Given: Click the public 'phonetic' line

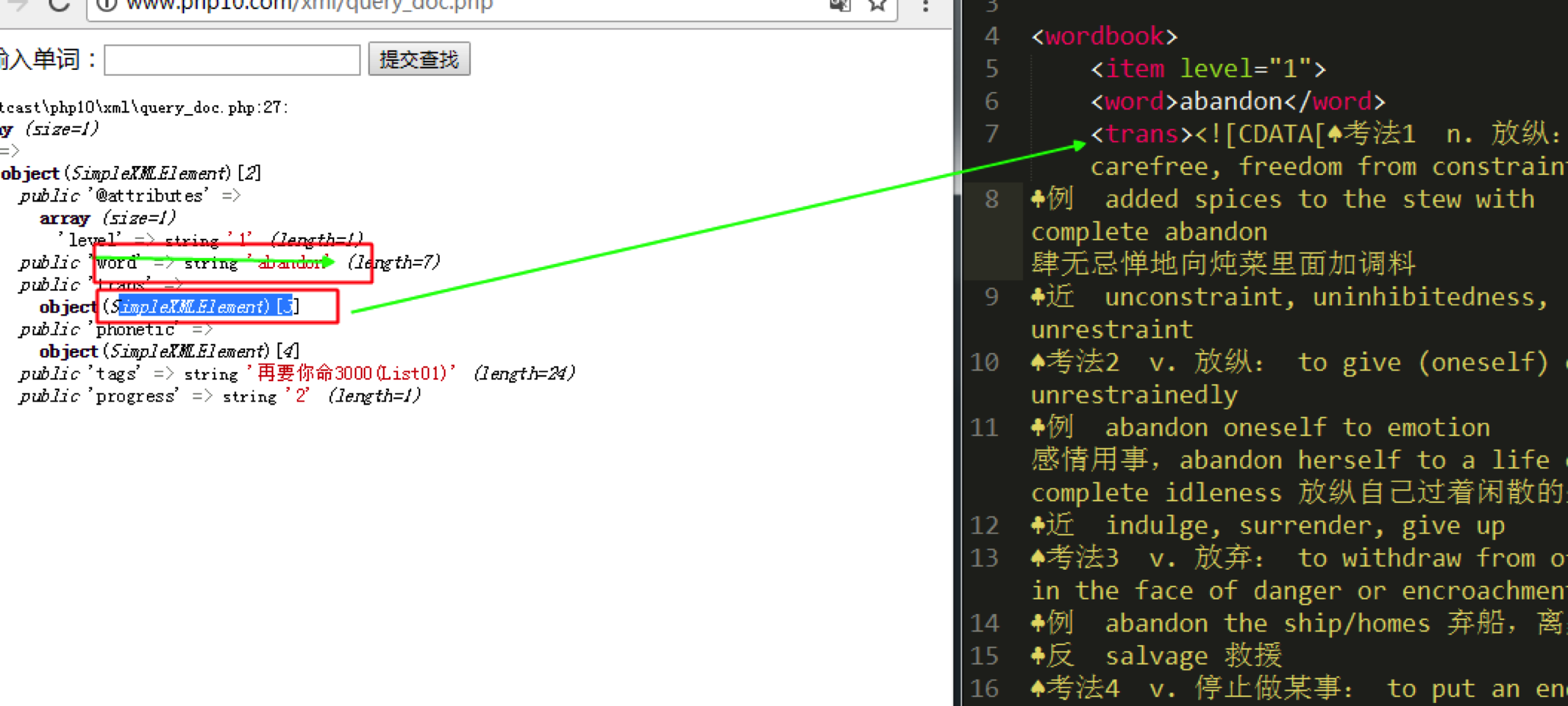Looking at the screenshot, I should click(116, 329).
